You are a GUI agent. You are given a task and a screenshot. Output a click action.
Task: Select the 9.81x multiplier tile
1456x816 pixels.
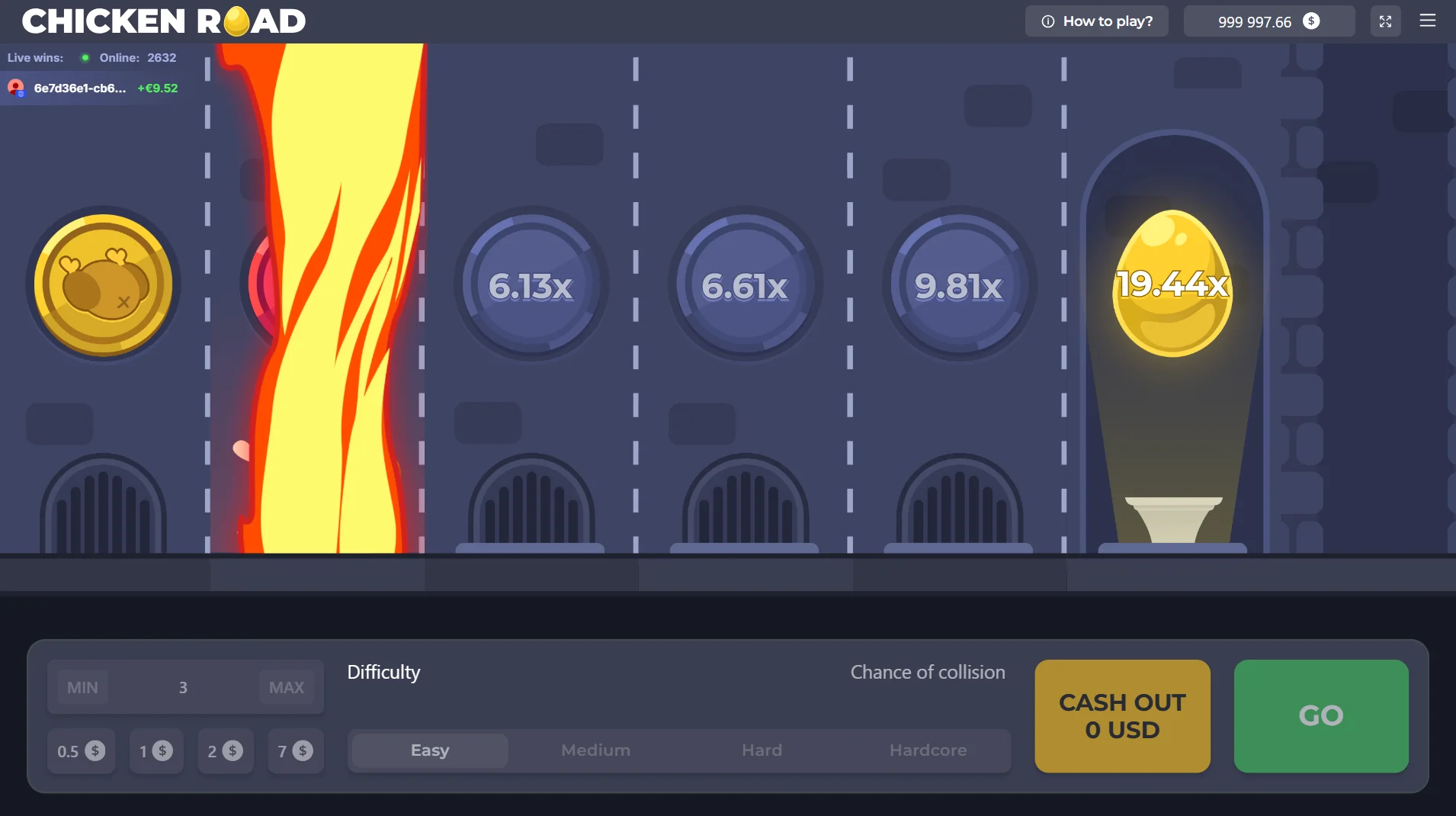click(x=959, y=284)
